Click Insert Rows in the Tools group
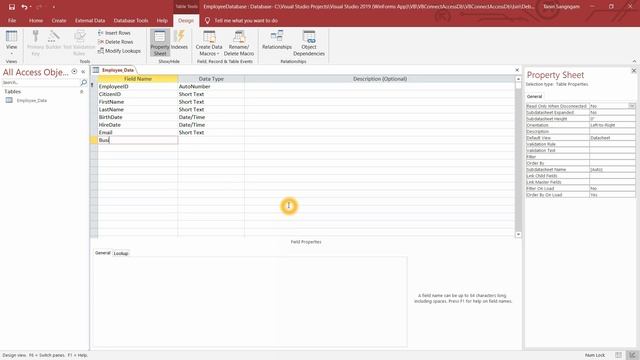 [114, 33]
